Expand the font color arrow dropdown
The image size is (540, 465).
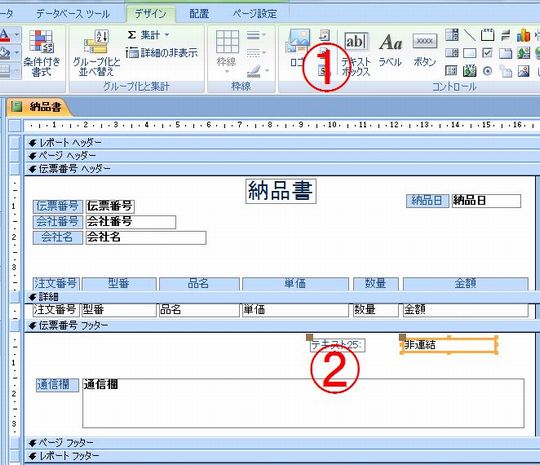click(x=16, y=35)
